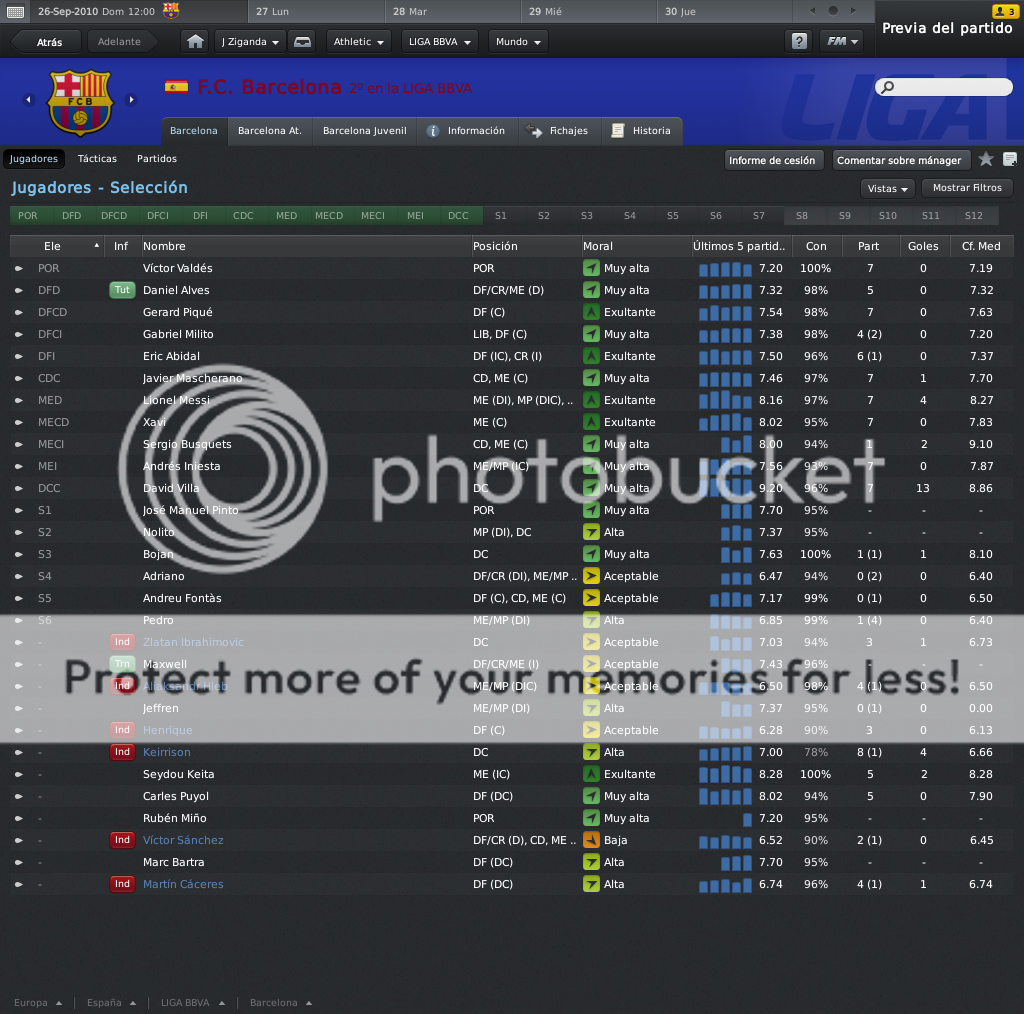
Task: Click the Mostrar Filtros button
Action: [967, 188]
